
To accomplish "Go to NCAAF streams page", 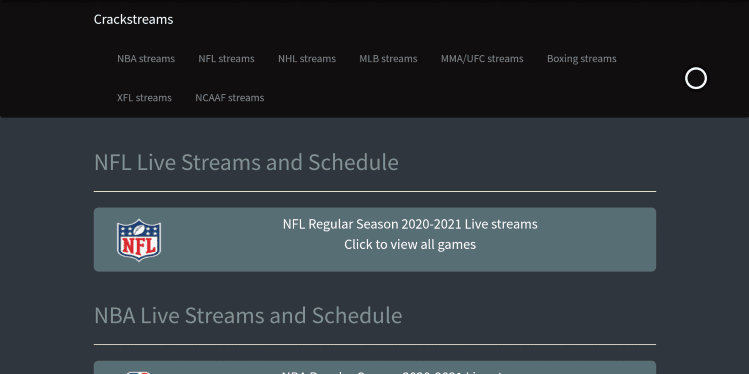I will 230,98.
